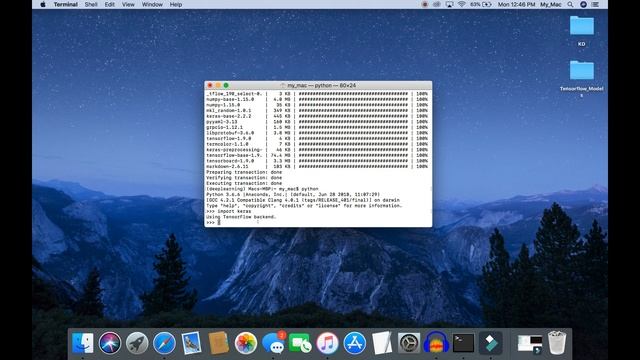Image resolution: width=640 pixels, height=360 pixels.
Task: Click the Terminal icon in Dock
Action: tap(463, 342)
